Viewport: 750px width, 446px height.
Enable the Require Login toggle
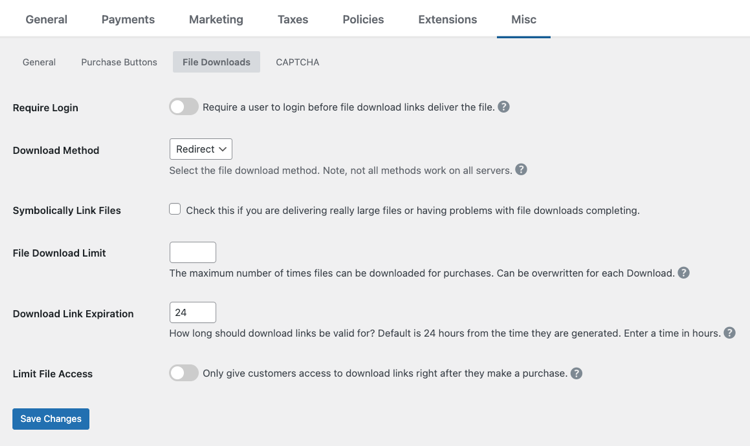click(184, 107)
